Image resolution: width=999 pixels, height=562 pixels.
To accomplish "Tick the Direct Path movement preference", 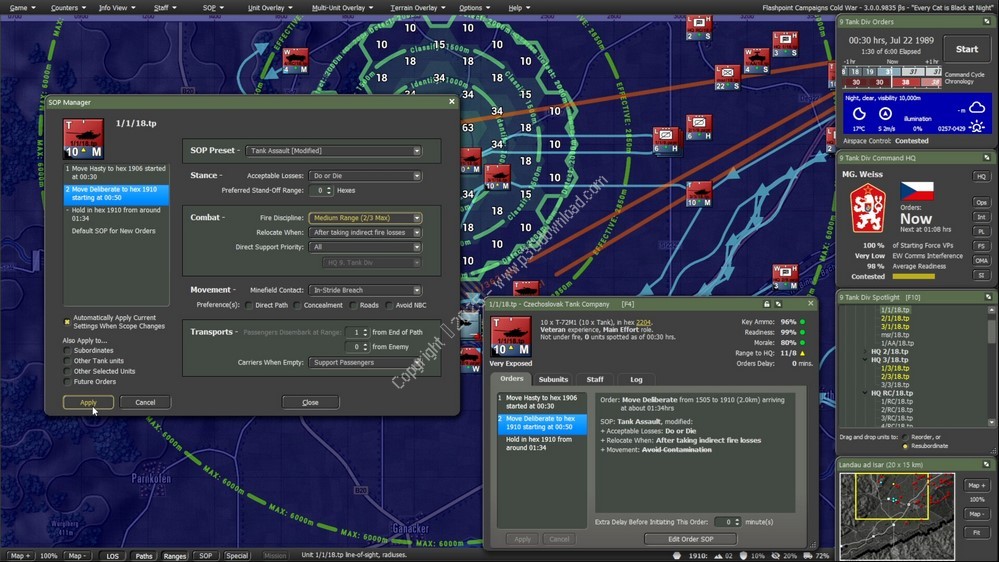I will pos(249,305).
